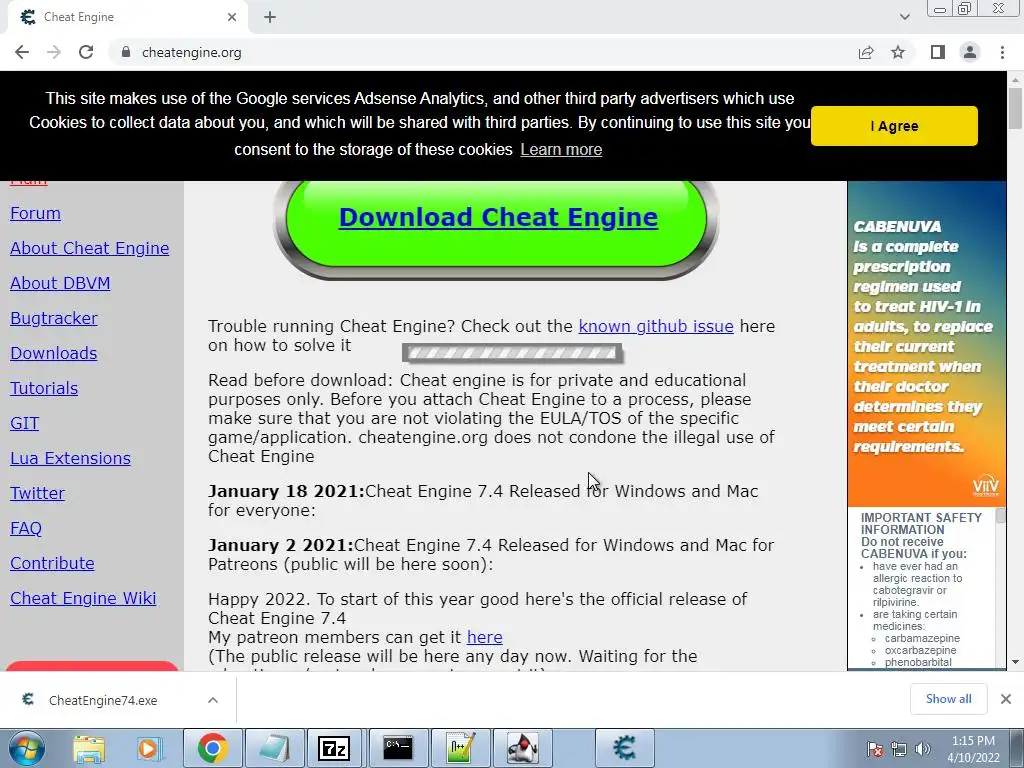Open the Chrome profile avatar
1024x768 pixels.
point(970,52)
